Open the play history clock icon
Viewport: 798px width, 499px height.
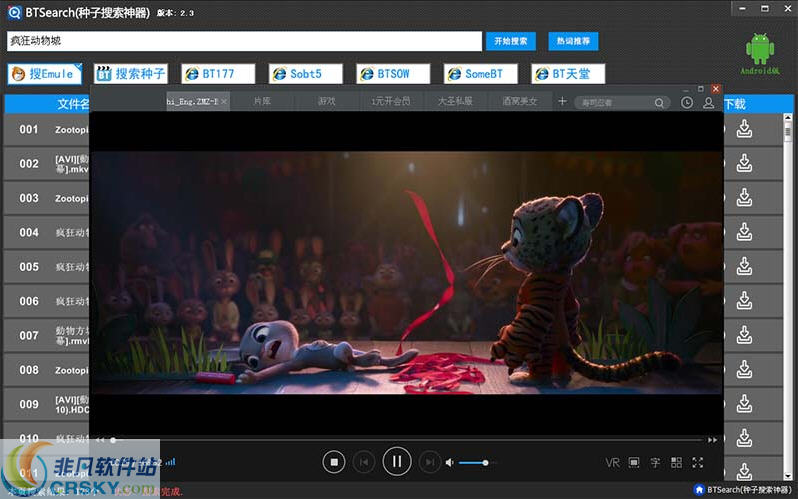[x=687, y=103]
